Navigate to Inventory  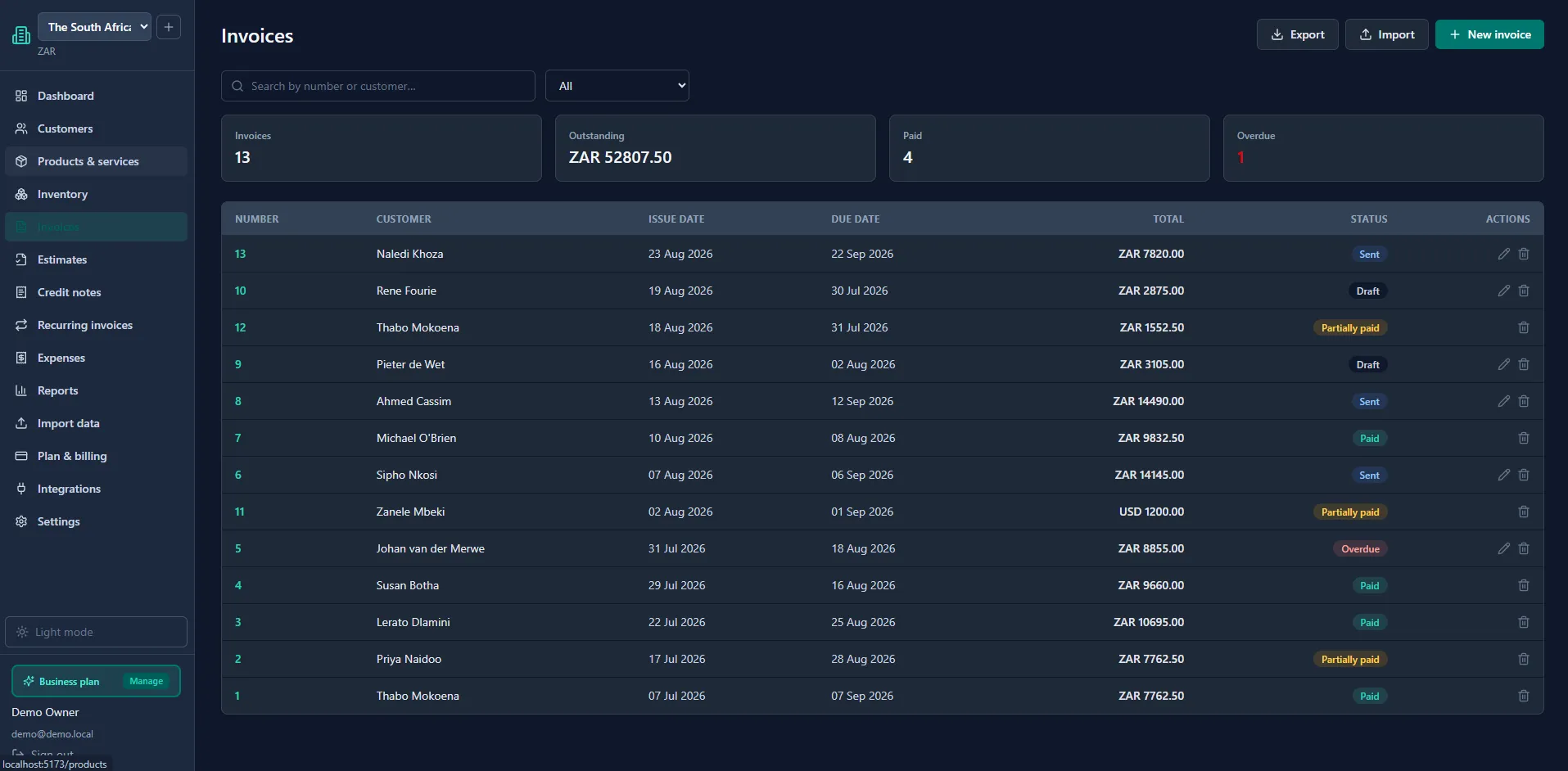click(x=96, y=194)
